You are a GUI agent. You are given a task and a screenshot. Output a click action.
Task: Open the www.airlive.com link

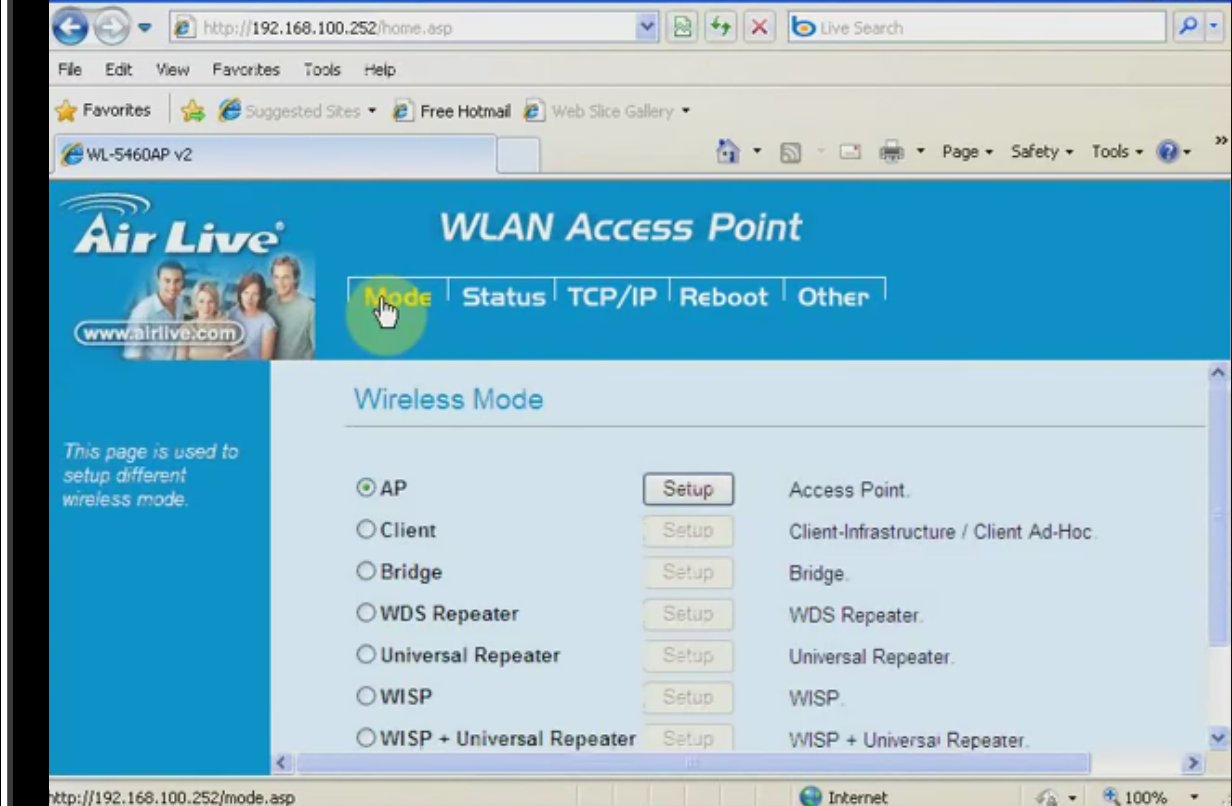pos(159,333)
